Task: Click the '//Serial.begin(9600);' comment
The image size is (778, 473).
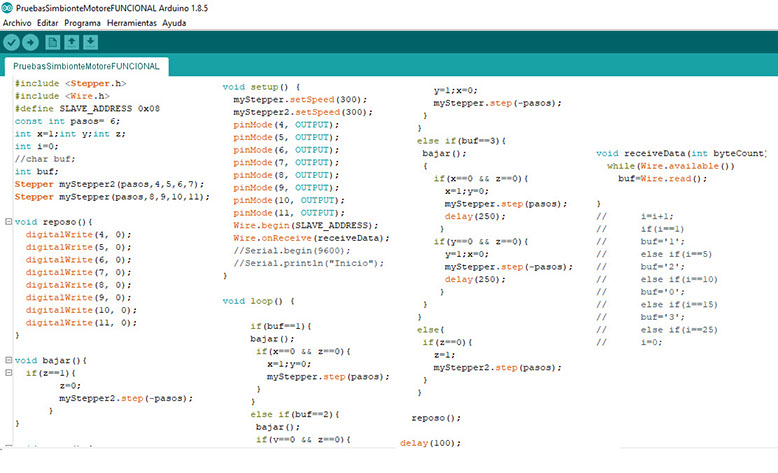Action: pyautogui.click(x=292, y=251)
